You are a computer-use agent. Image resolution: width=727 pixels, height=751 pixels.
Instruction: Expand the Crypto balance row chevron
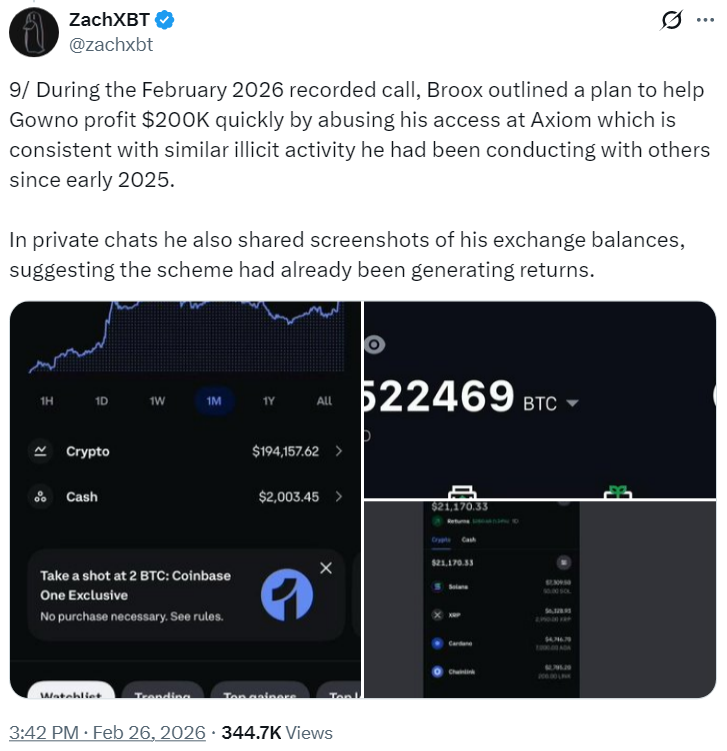[x=338, y=452]
